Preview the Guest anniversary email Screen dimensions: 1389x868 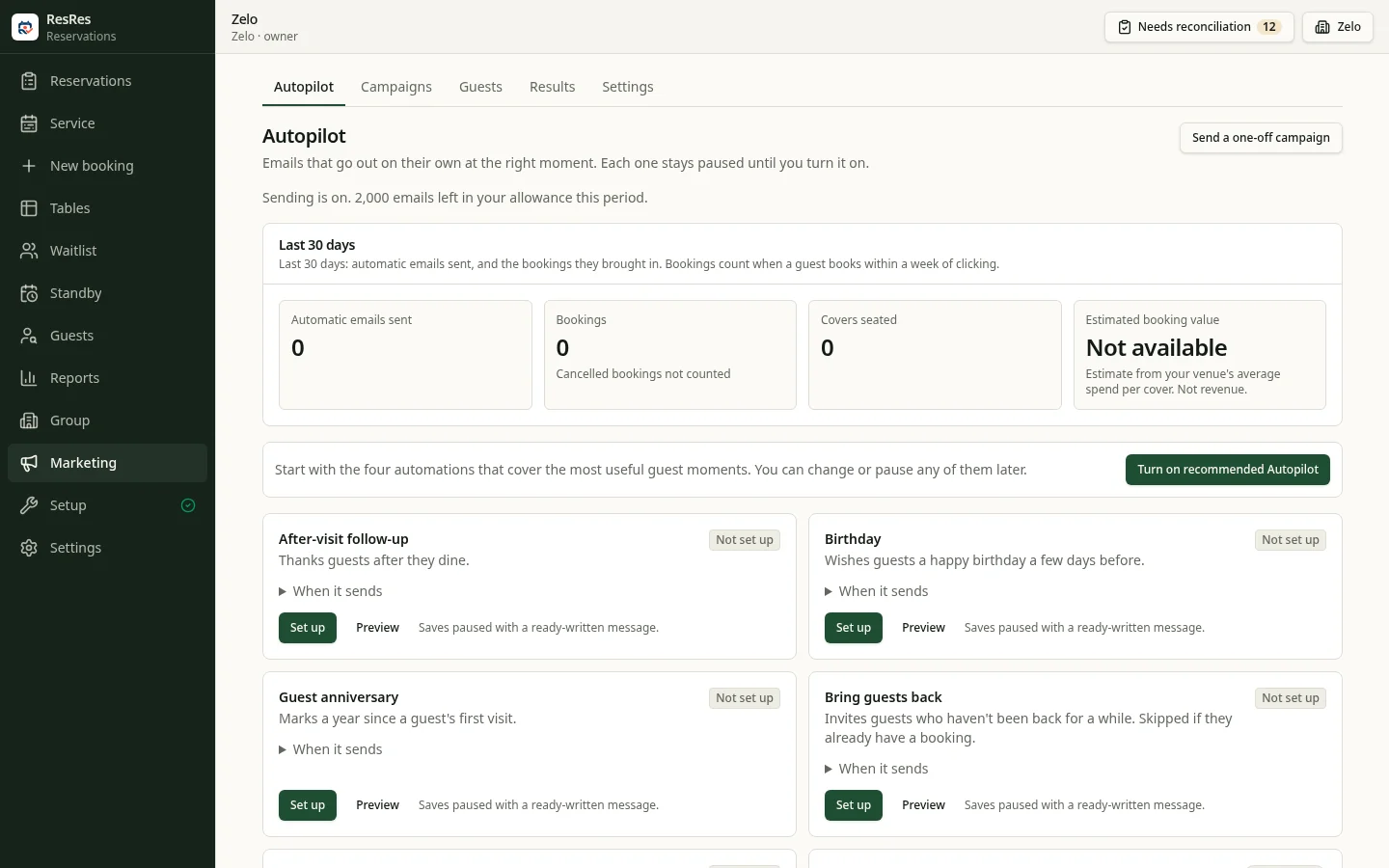click(x=377, y=805)
